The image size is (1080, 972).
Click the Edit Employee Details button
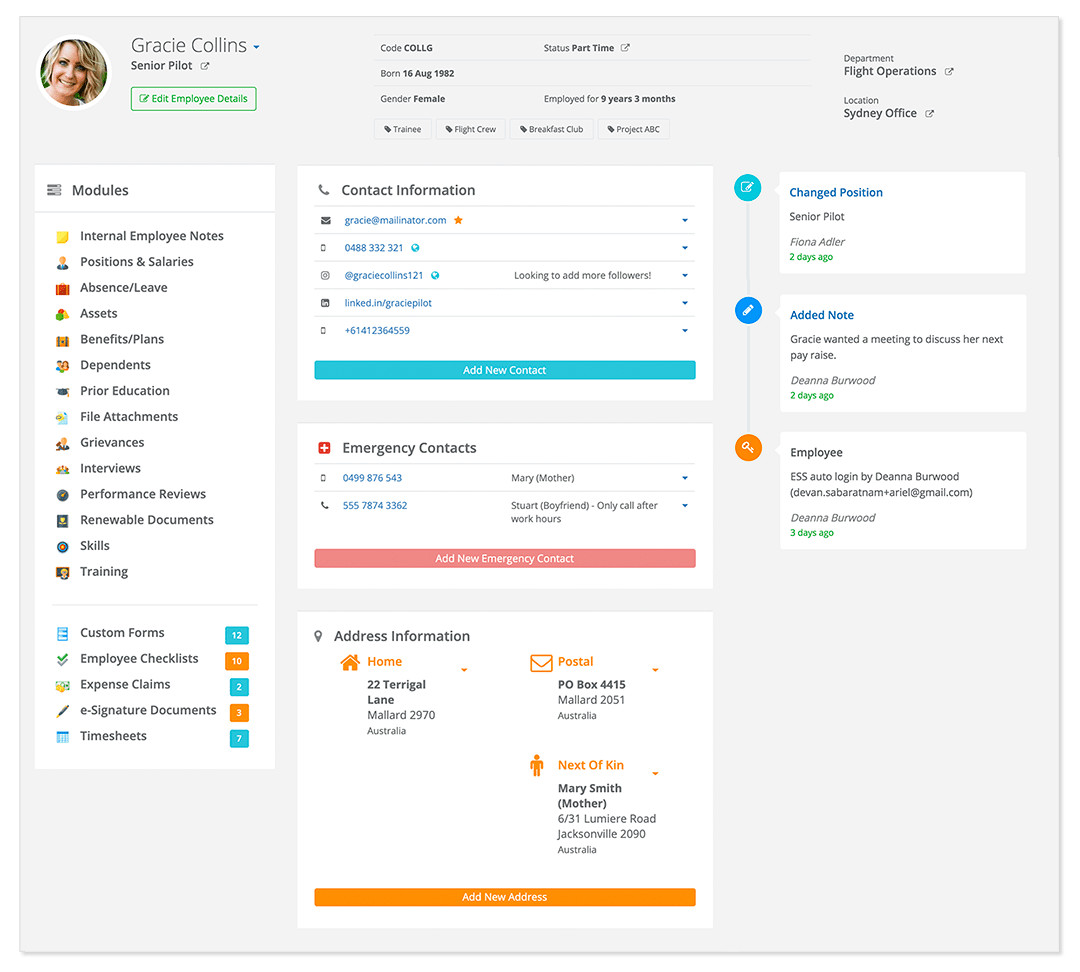tap(193, 98)
